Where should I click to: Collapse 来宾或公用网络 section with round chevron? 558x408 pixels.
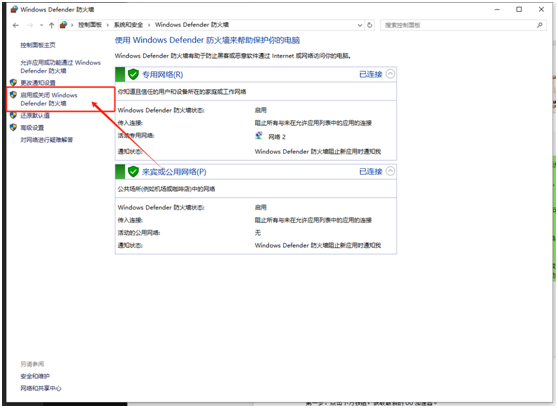[x=390, y=171]
